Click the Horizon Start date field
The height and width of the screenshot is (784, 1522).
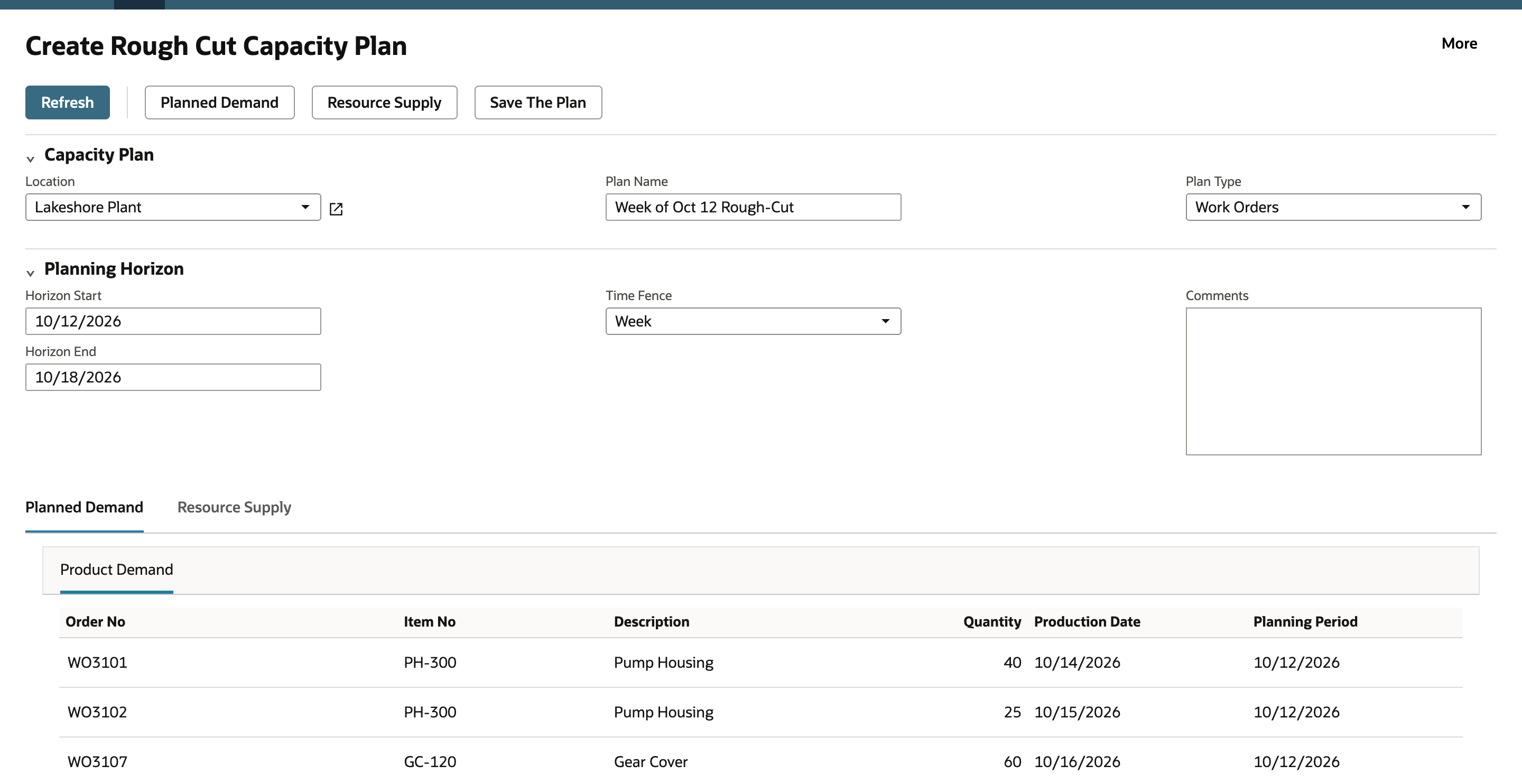click(x=173, y=321)
